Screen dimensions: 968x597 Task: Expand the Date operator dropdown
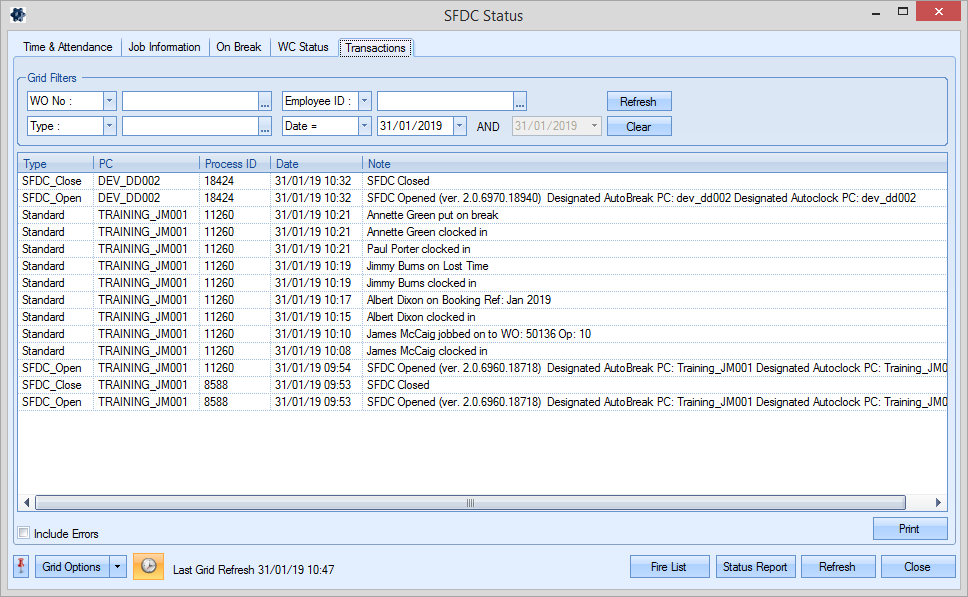(364, 127)
